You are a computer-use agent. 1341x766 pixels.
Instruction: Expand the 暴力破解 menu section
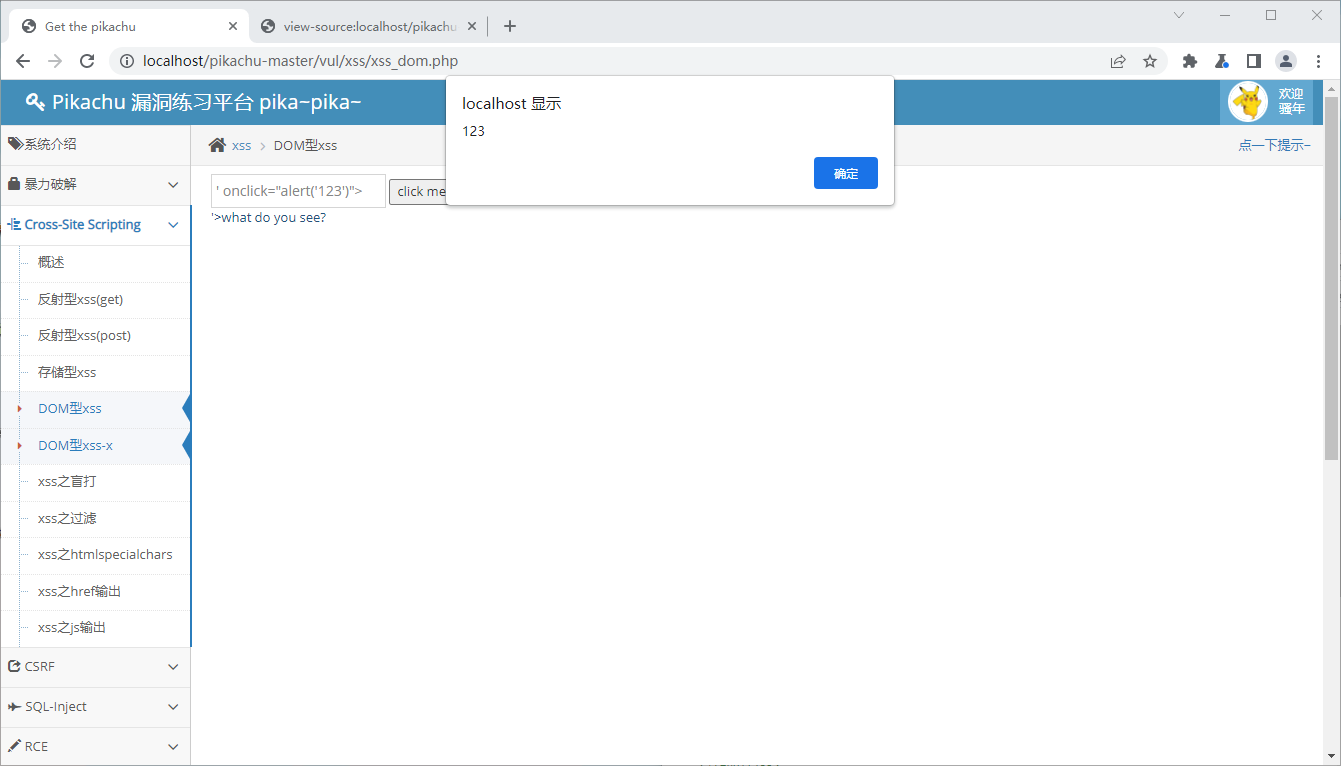pyautogui.click(x=95, y=185)
